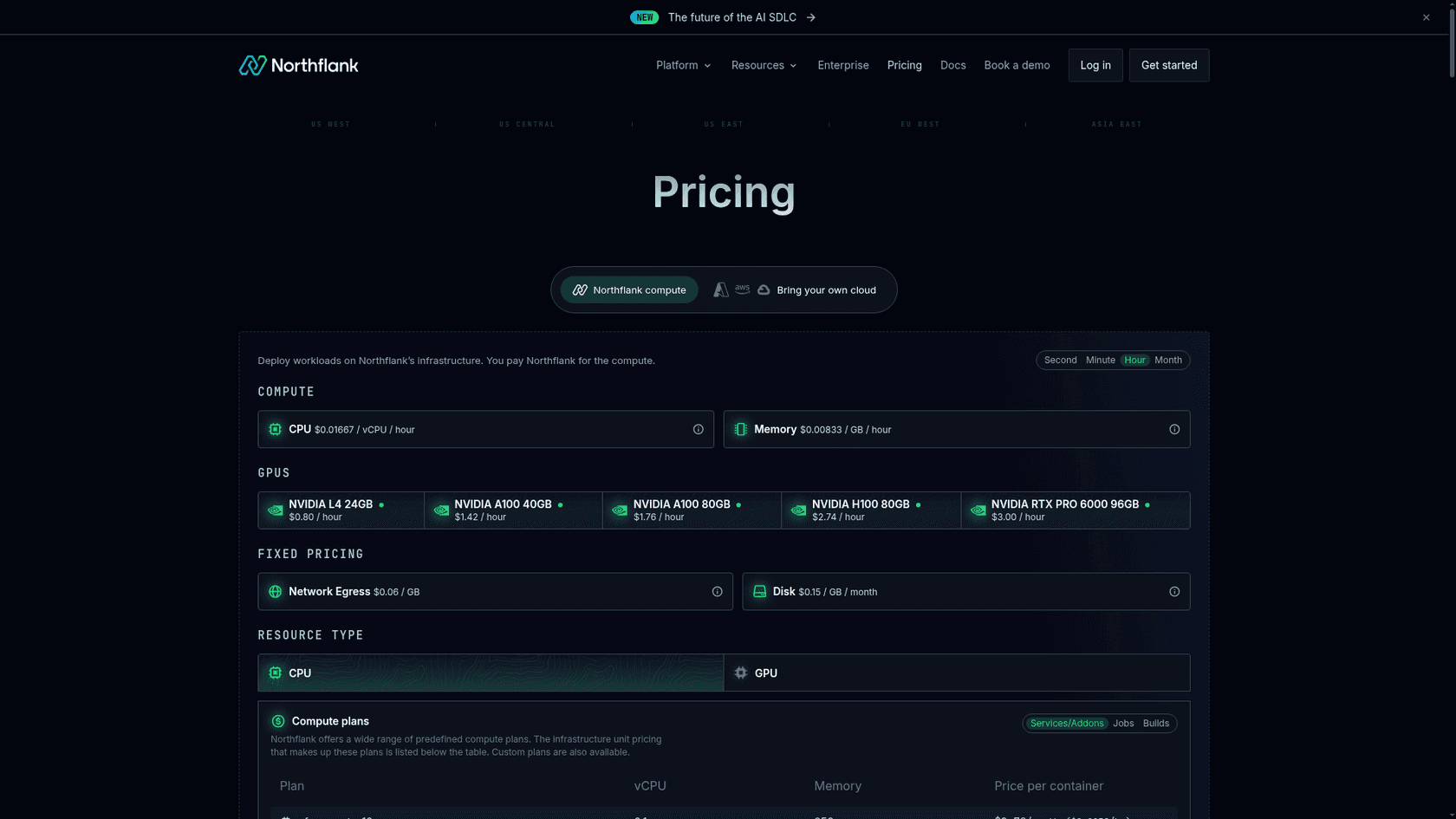The height and width of the screenshot is (819, 1456).
Task: Click the NVIDIA RTX PRO 6000 icon
Action: tap(978, 510)
